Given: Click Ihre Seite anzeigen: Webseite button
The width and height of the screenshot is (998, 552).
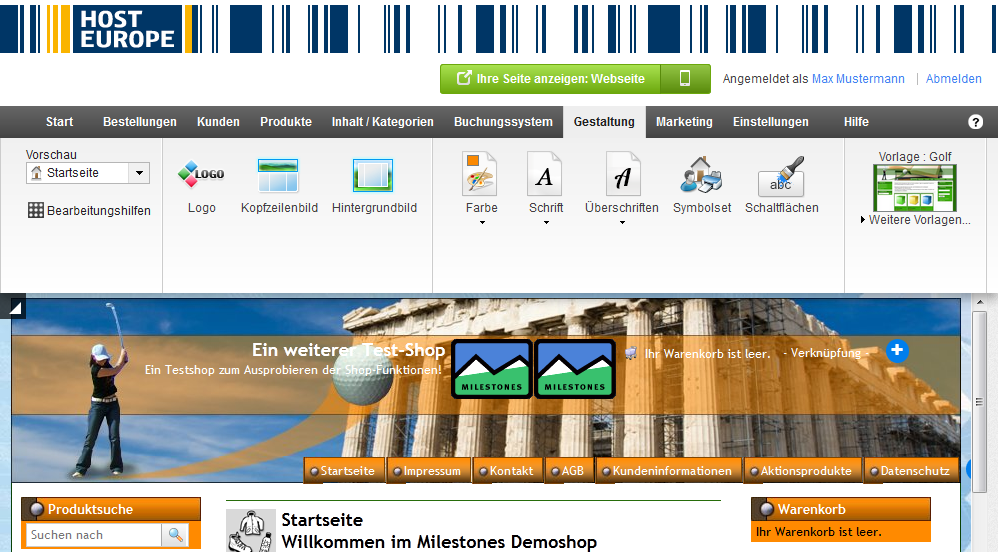Looking at the screenshot, I should coord(551,78).
